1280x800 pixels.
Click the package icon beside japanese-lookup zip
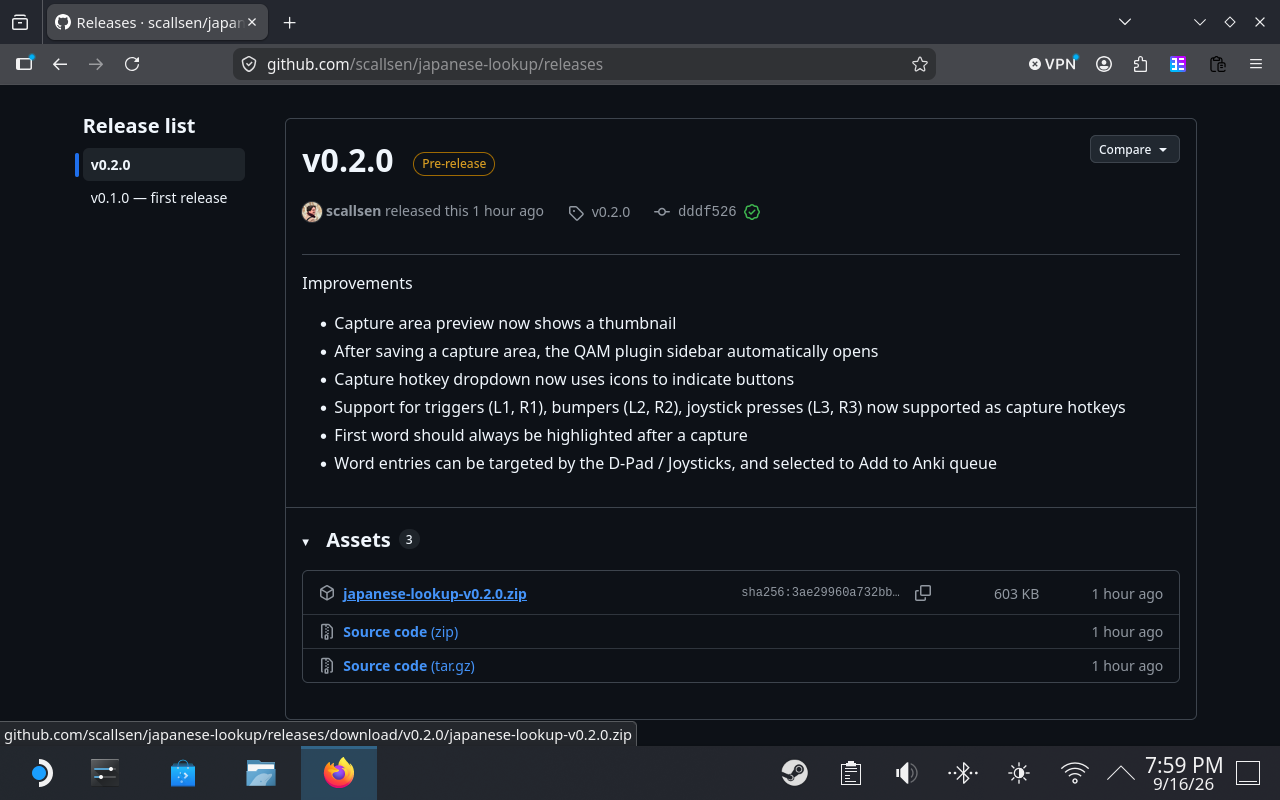(326, 593)
